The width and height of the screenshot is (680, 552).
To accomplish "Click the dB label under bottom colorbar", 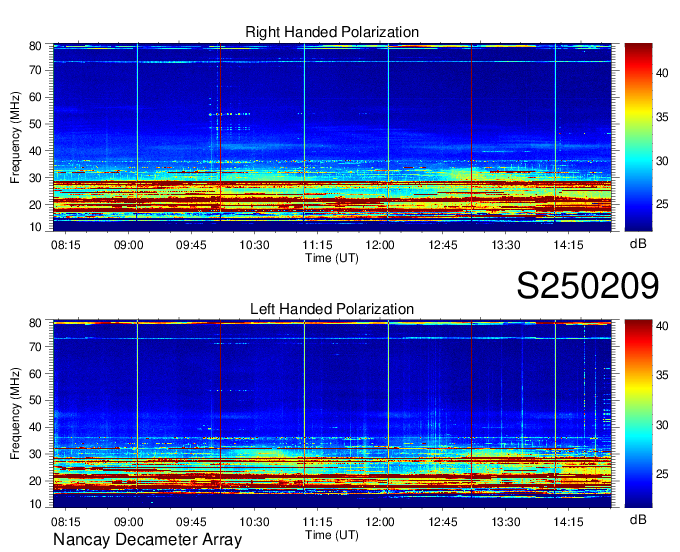I will tap(638, 519).
